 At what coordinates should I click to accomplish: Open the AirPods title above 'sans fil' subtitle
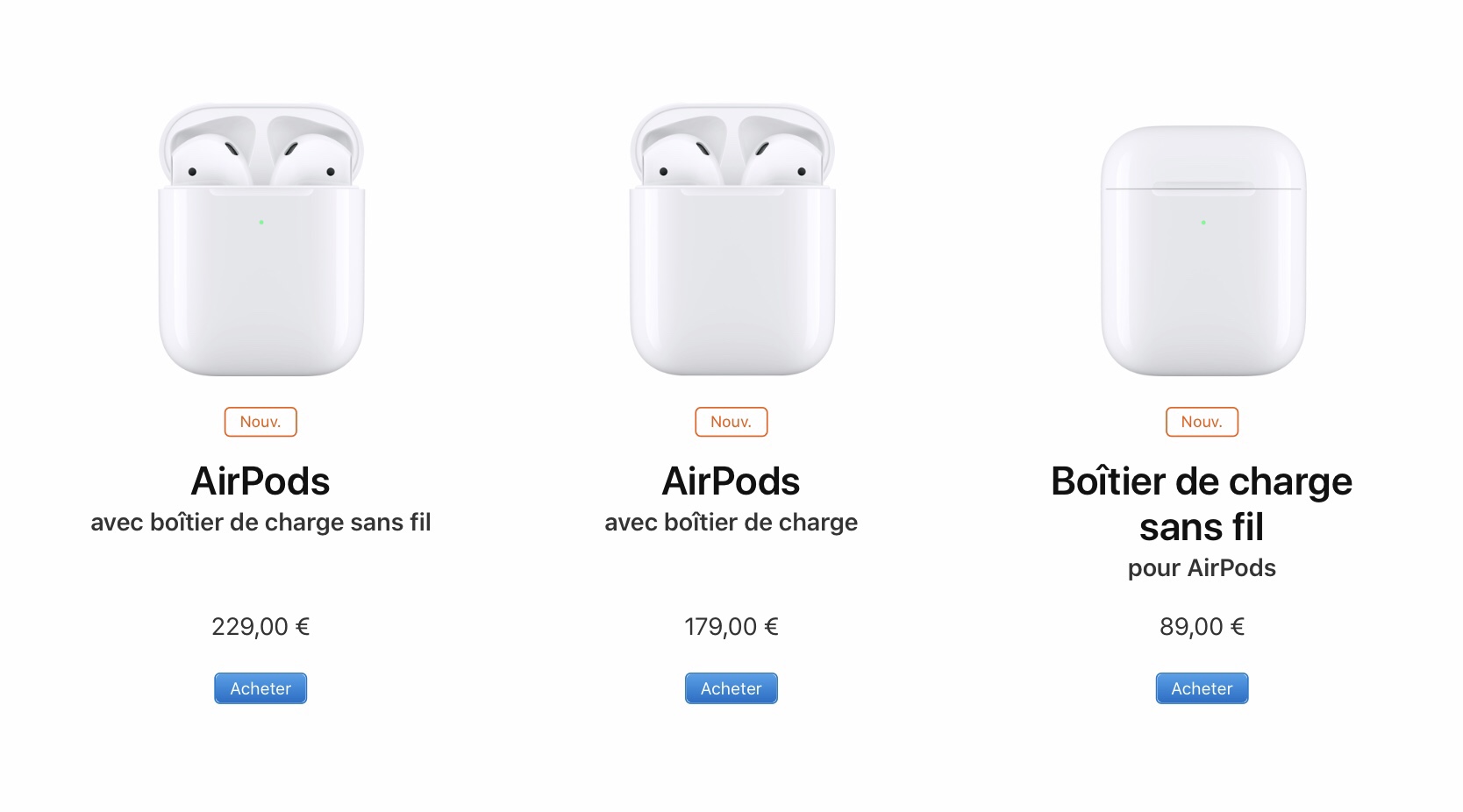pyautogui.click(x=260, y=481)
